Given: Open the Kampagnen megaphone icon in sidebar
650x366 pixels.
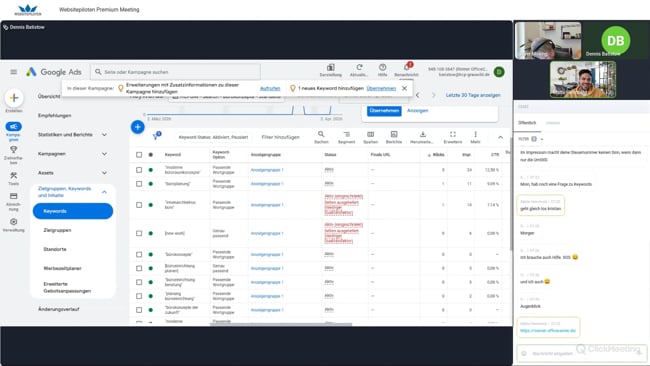Looking at the screenshot, I should click(x=14, y=126).
